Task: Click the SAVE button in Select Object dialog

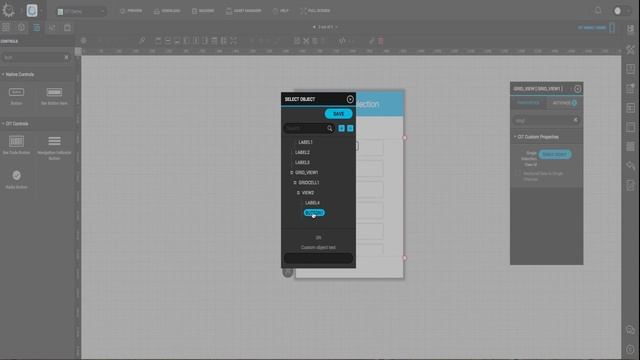Action: pyautogui.click(x=338, y=114)
